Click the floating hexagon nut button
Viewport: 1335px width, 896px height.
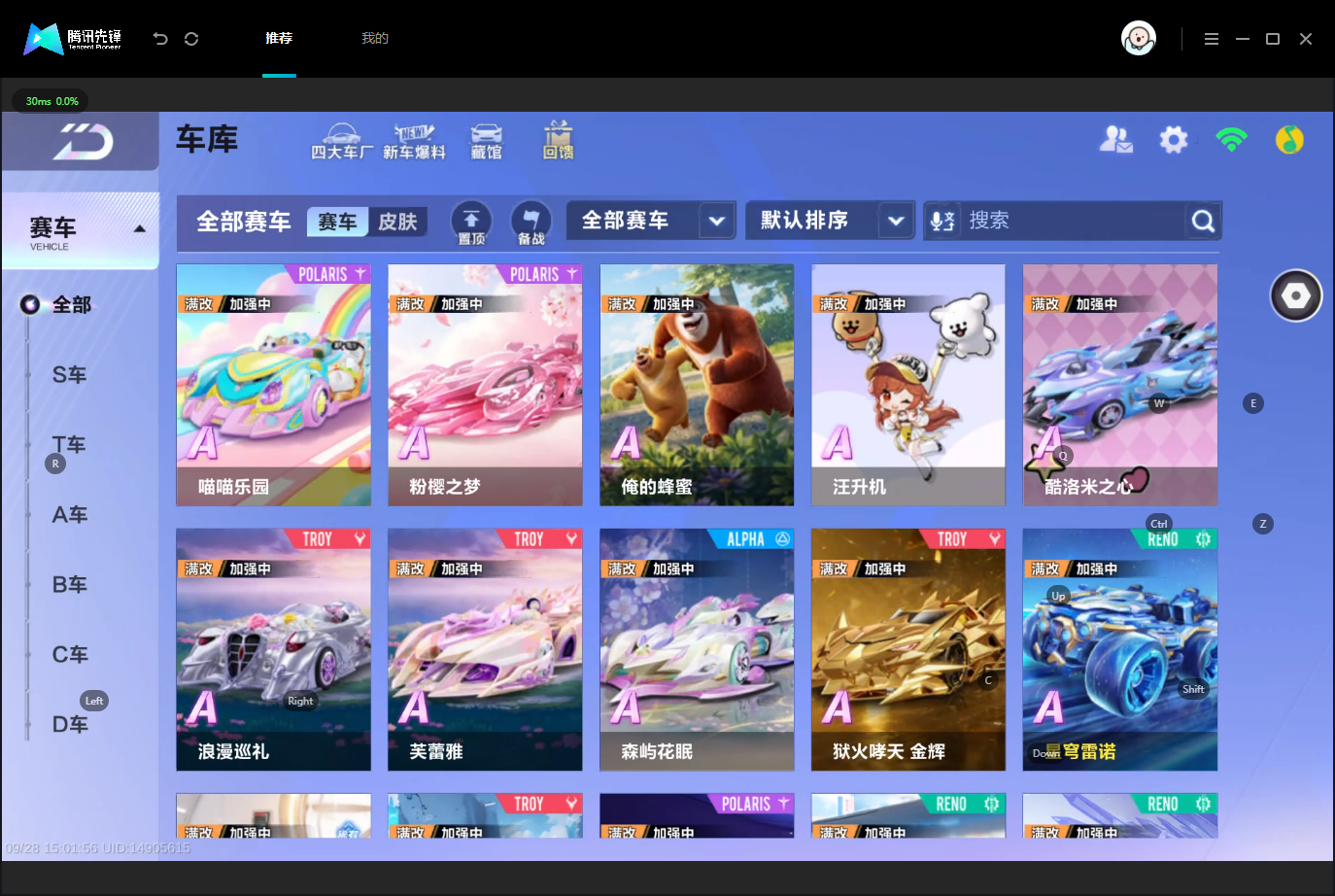[1296, 295]
